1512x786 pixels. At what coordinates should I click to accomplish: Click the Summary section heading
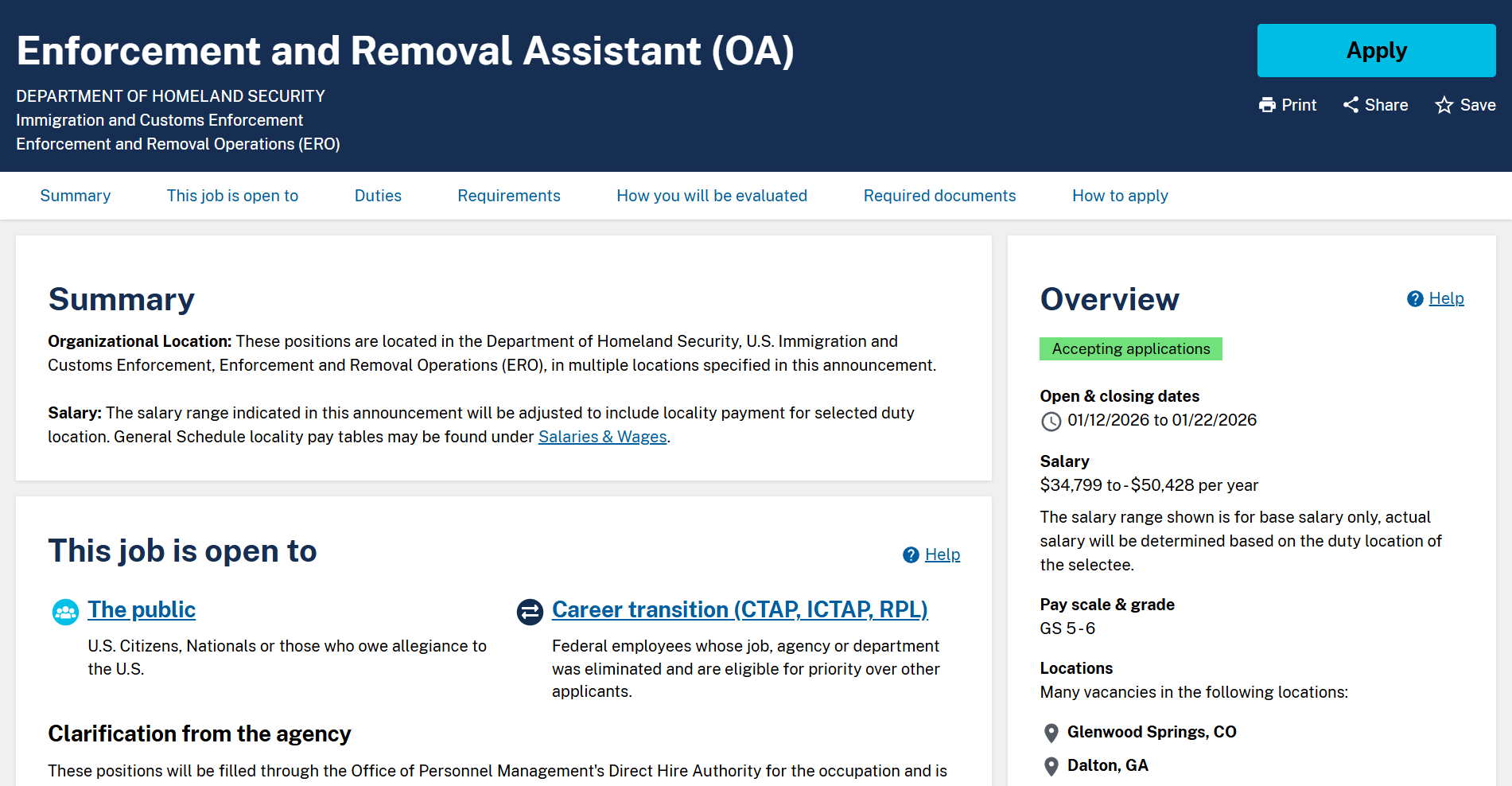[x=121, y=300]
